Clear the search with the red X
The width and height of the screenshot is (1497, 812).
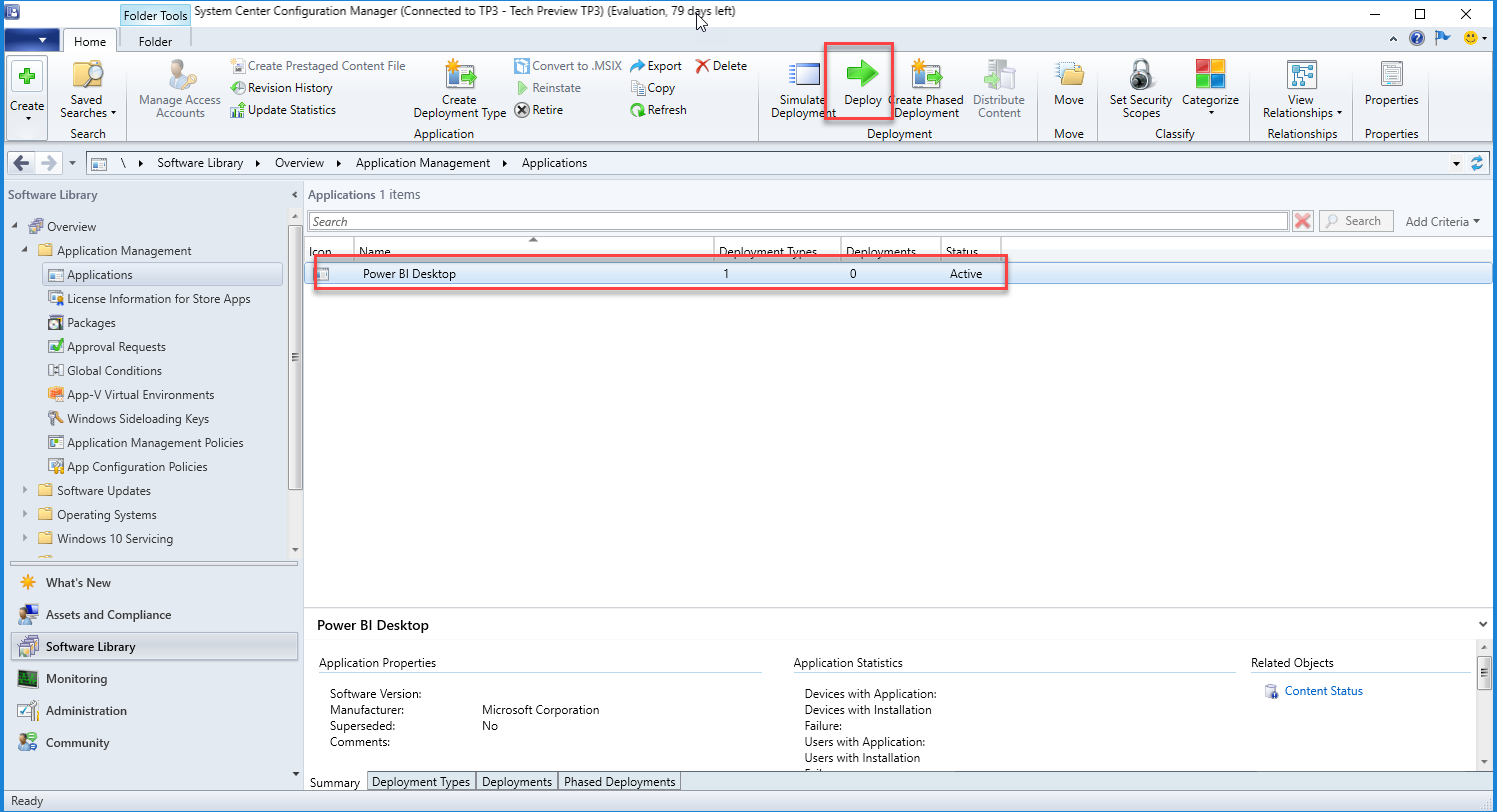(1302, 221)
